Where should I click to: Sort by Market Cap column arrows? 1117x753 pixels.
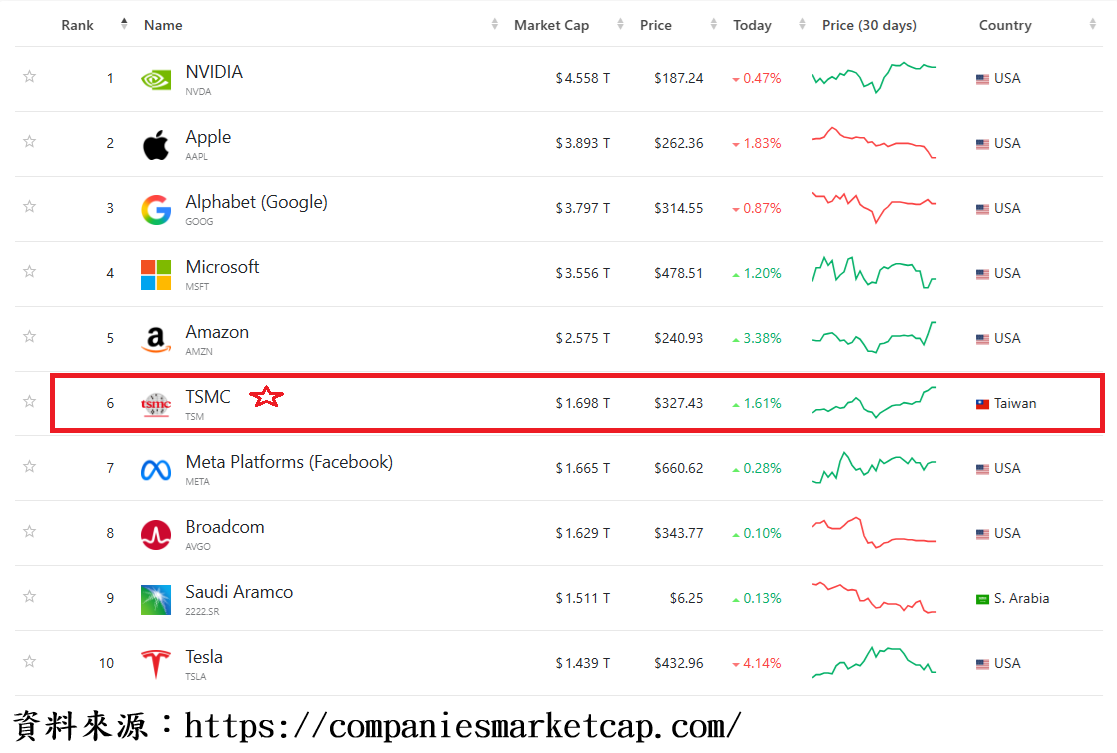click(x=621, y=25)
